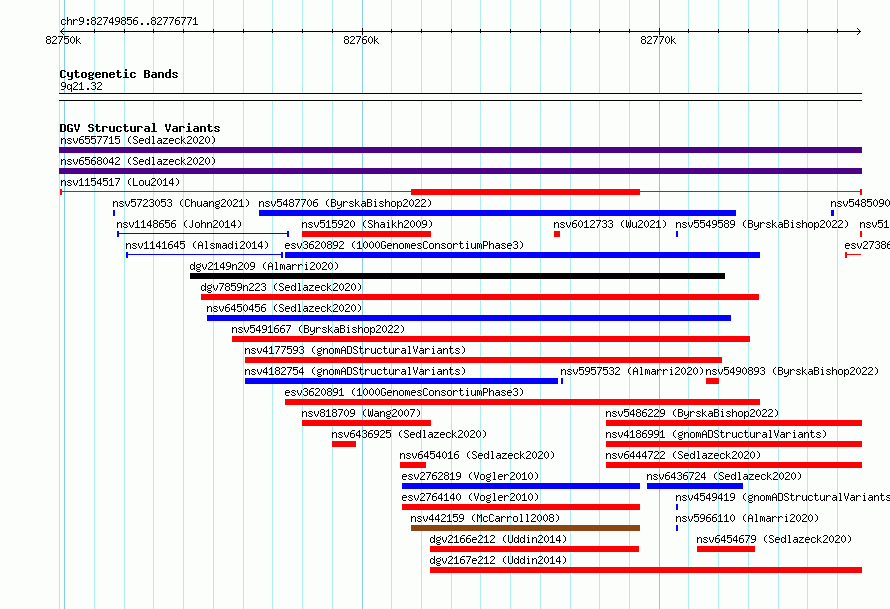Click nsv6436925 (Sedlazeck2020) label
890x609 pixels.
click(409, 434)
